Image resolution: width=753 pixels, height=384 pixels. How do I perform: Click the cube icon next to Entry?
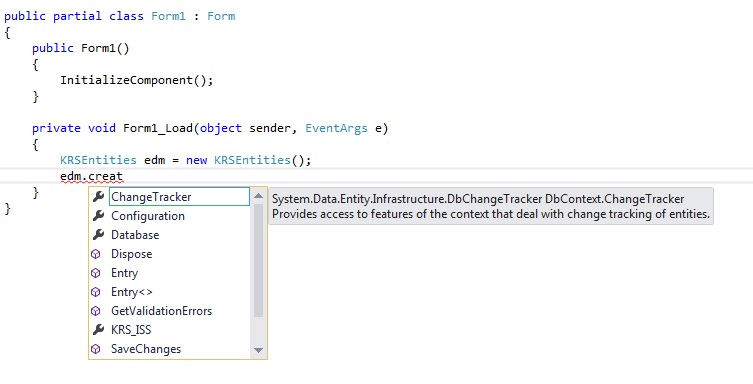96,273
